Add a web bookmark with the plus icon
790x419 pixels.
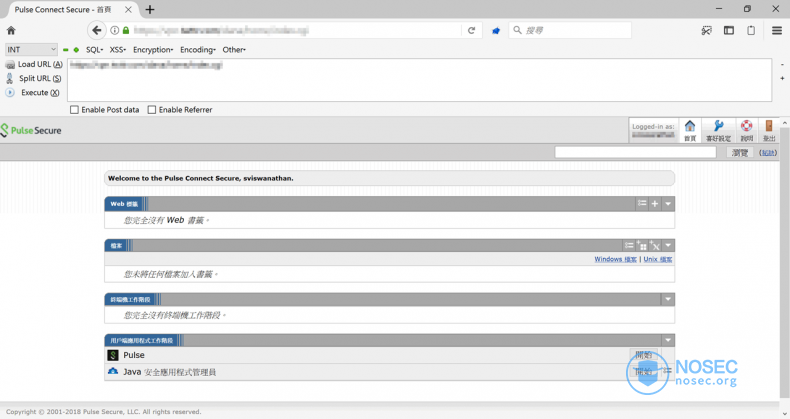654,204
